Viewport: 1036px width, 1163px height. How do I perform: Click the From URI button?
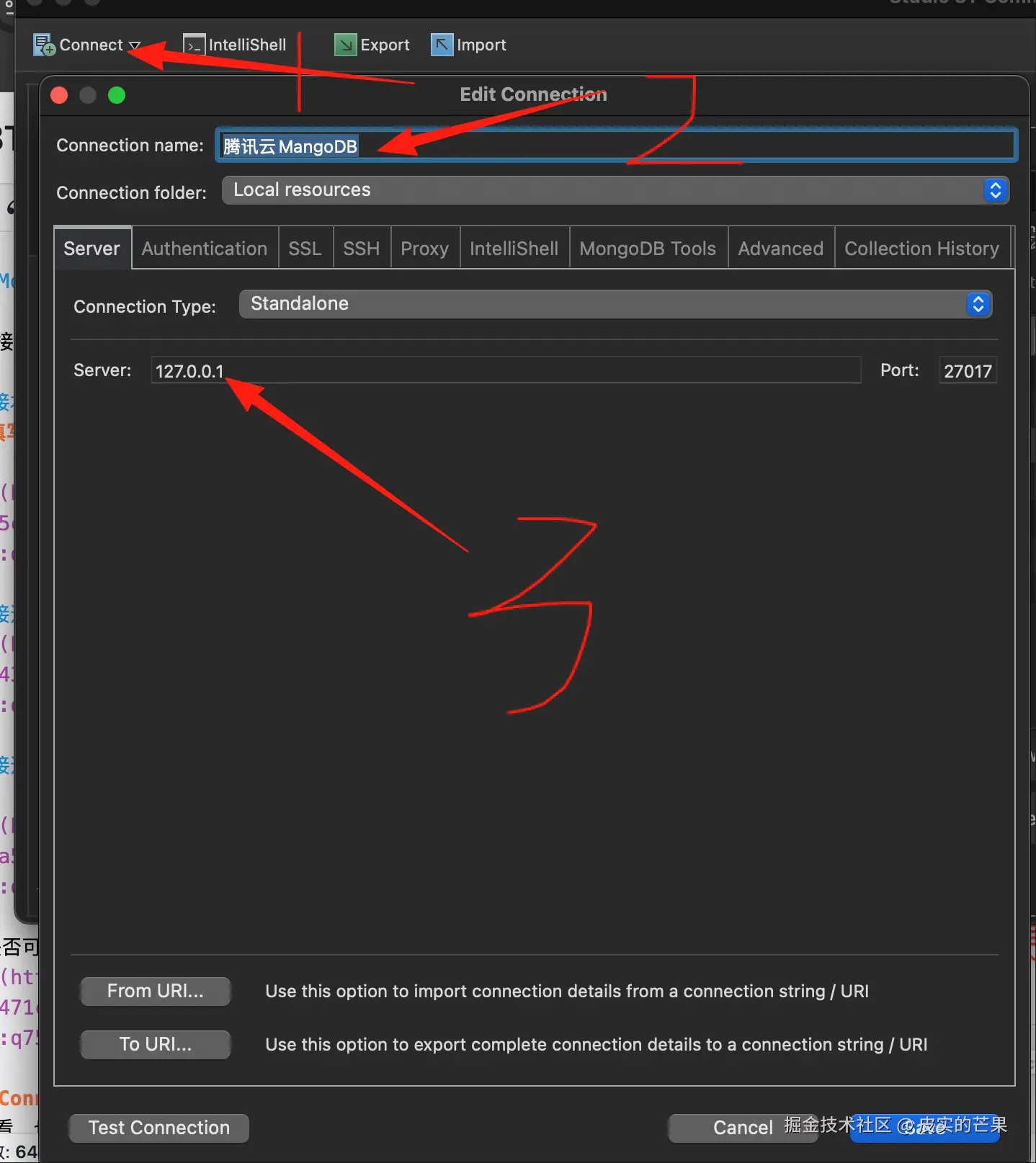point(156,992)
